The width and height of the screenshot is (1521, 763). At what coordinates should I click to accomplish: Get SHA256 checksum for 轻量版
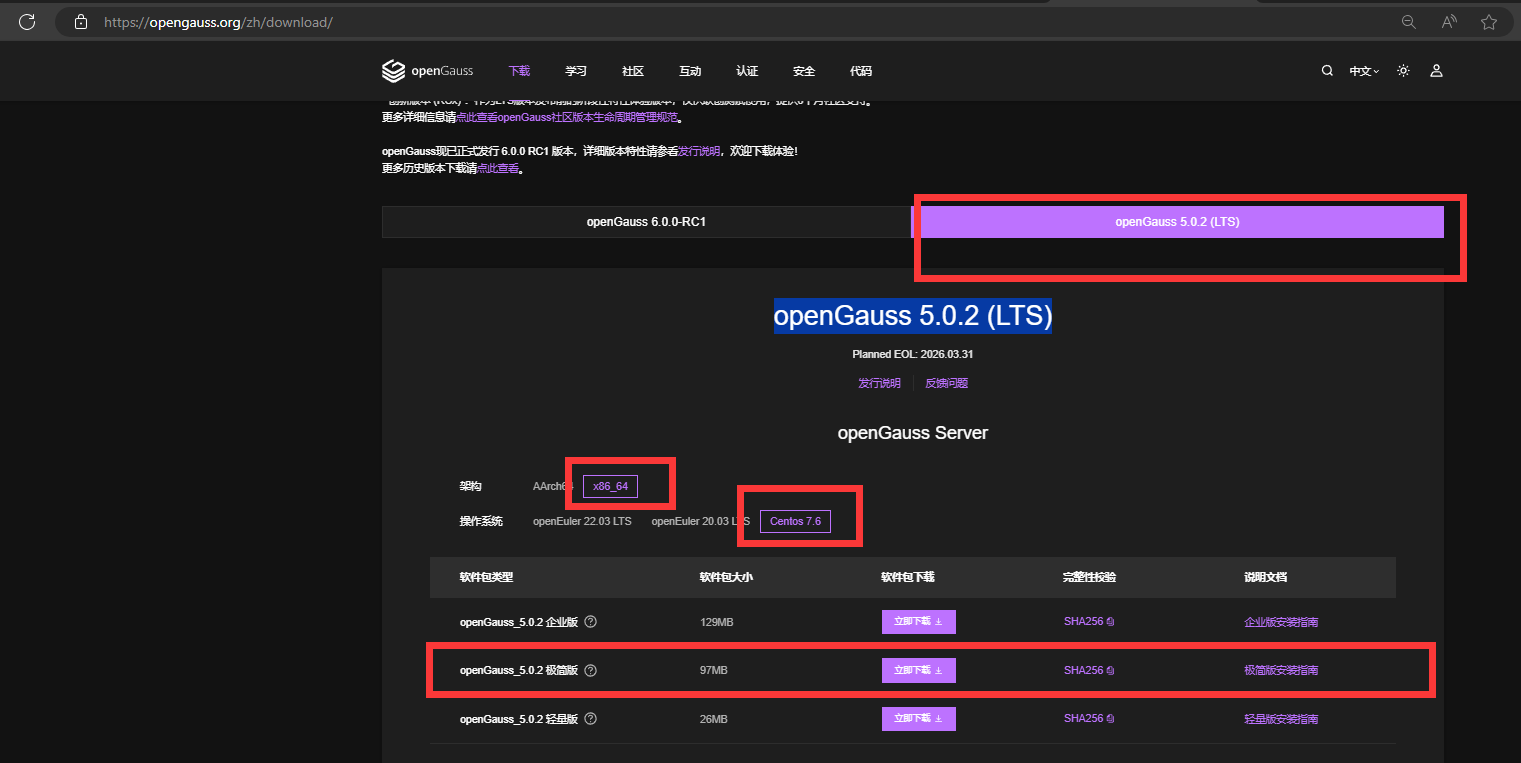pos(1089,719)
